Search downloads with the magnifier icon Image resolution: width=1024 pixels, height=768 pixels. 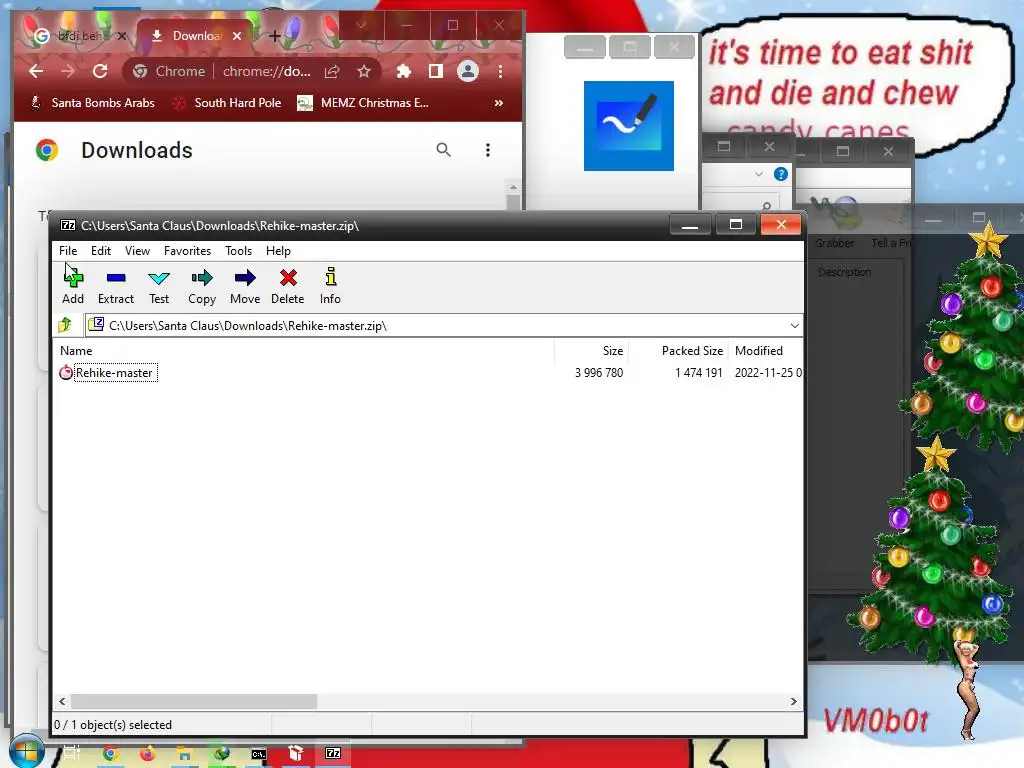[x=443, y=150]
